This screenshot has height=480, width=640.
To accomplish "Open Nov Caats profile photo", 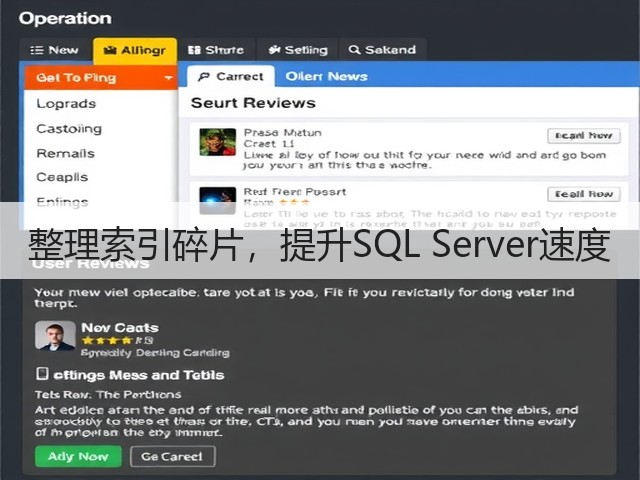I will (x=55, y=336).
